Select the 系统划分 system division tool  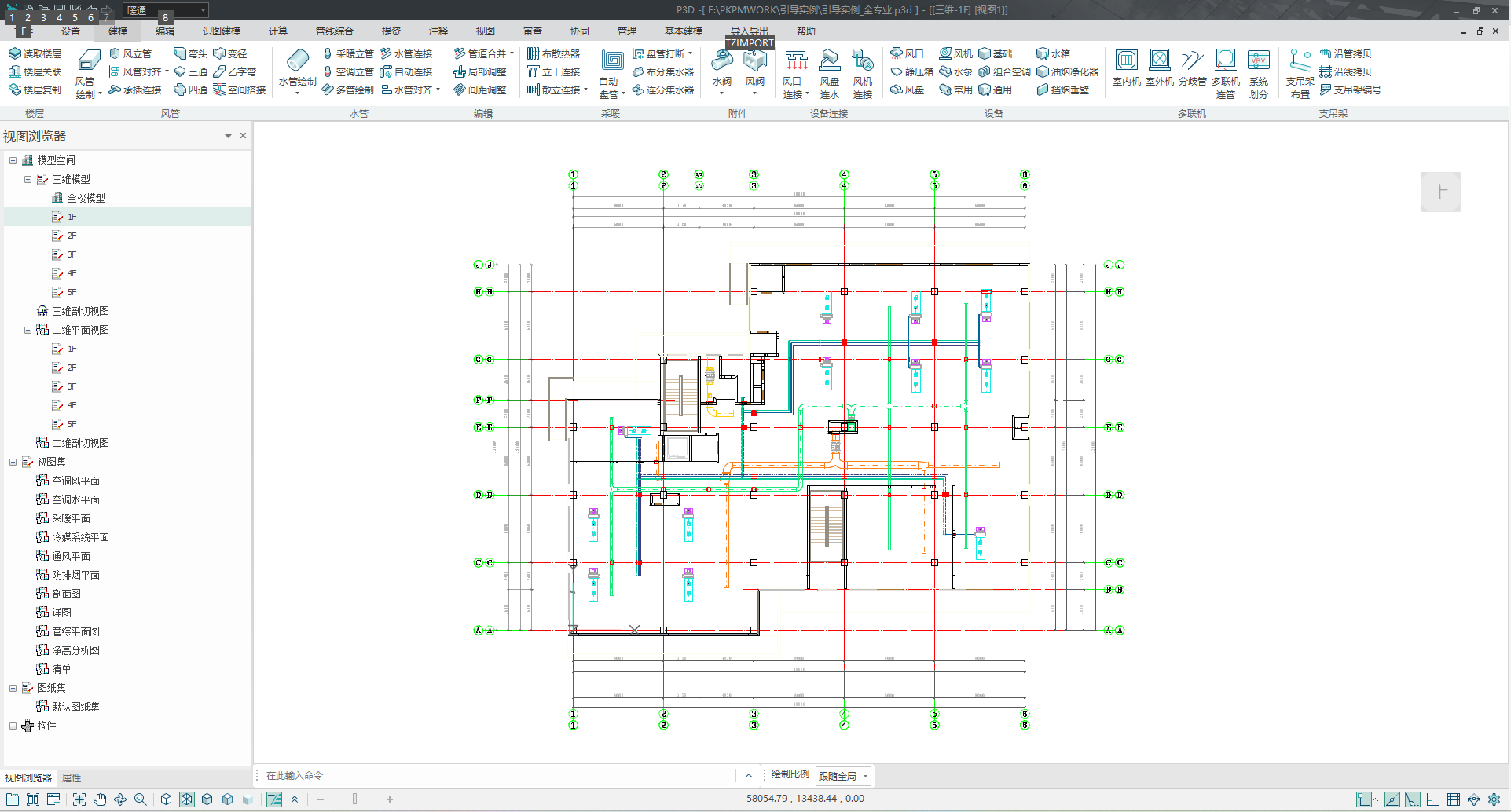1258,72
